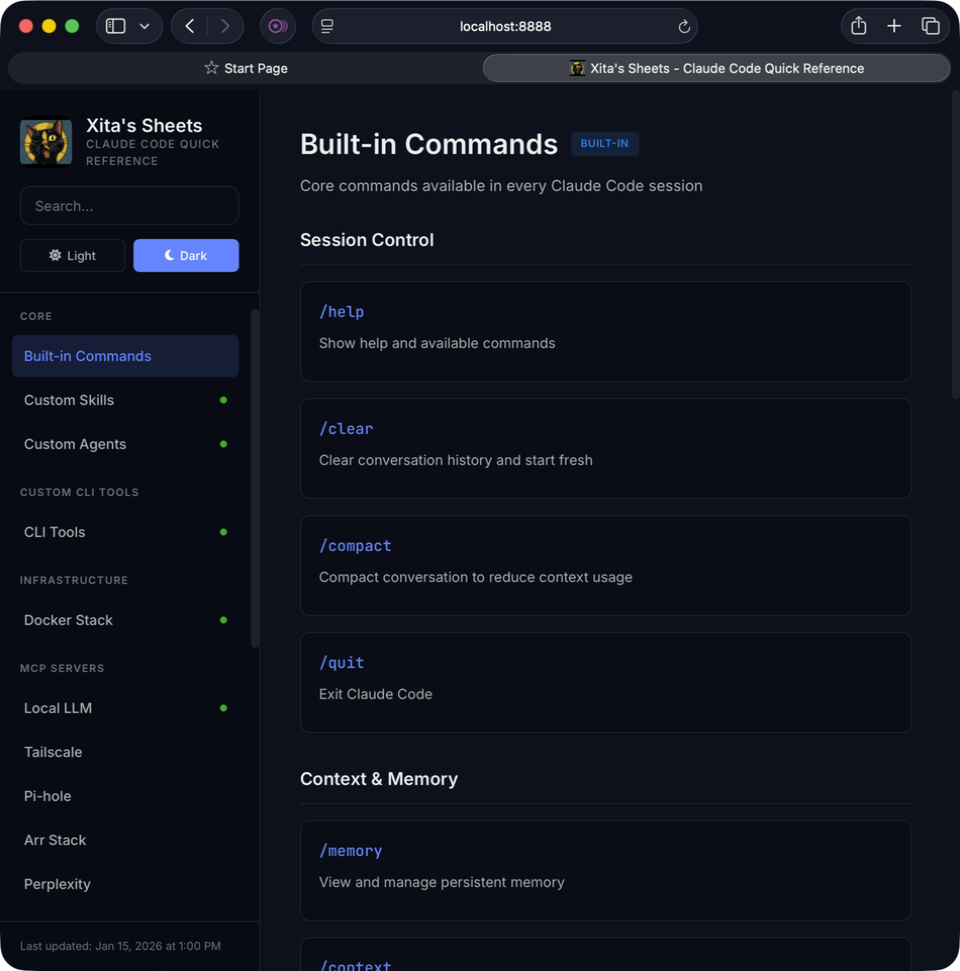Open Pi-hole in sidebar

click(x=125, y=796)
